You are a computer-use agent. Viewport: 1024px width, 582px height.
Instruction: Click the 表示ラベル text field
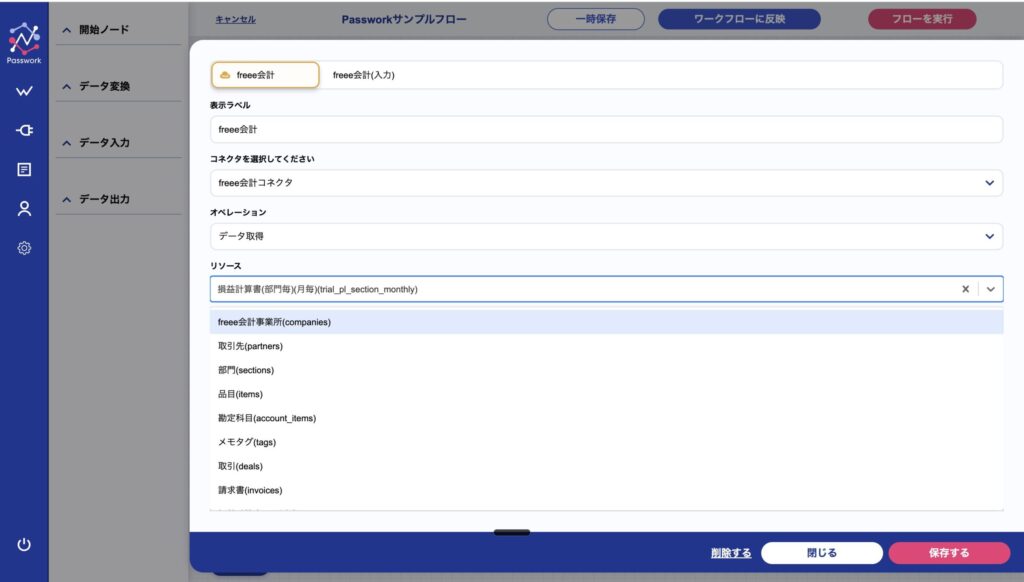pyautogui.click(x=606, y=129)
